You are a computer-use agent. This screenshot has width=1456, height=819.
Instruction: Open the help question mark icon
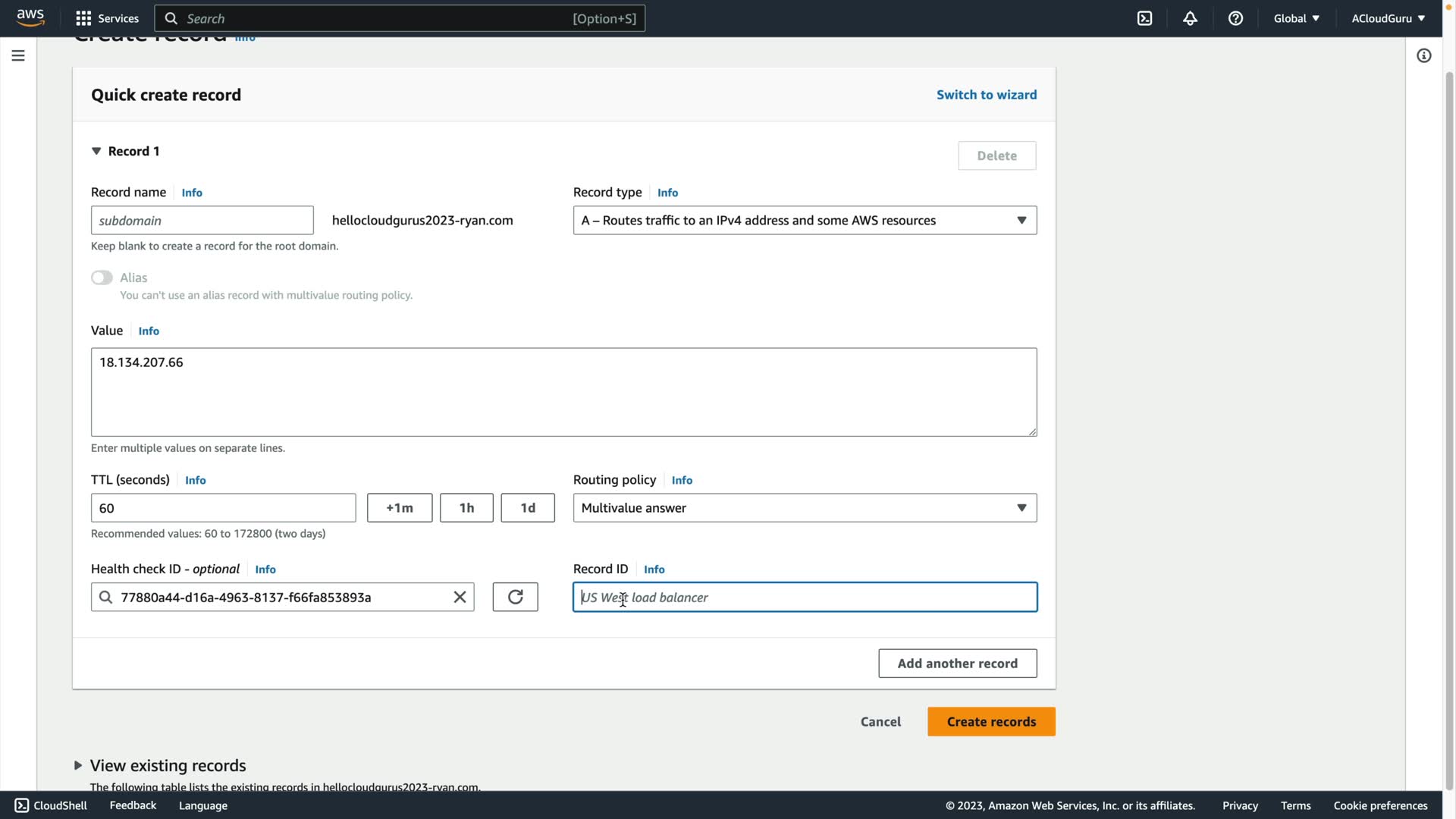[1235, 18]
